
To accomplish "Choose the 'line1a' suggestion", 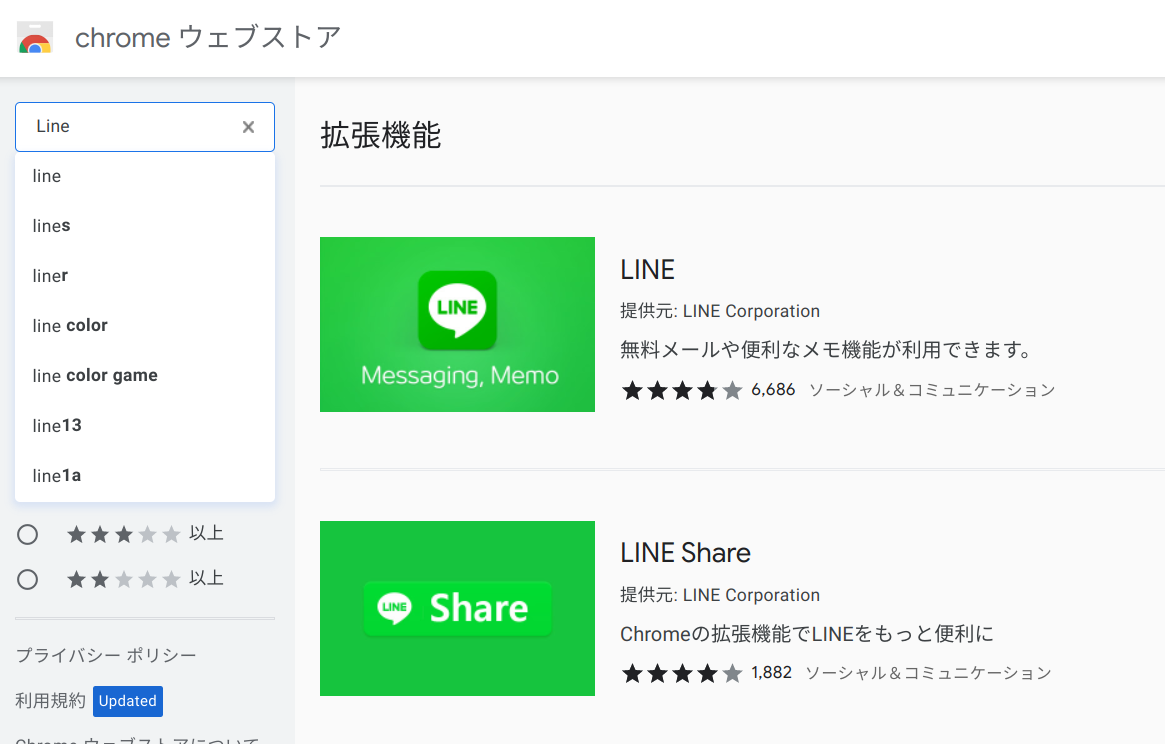I will [x=145, y=475].
